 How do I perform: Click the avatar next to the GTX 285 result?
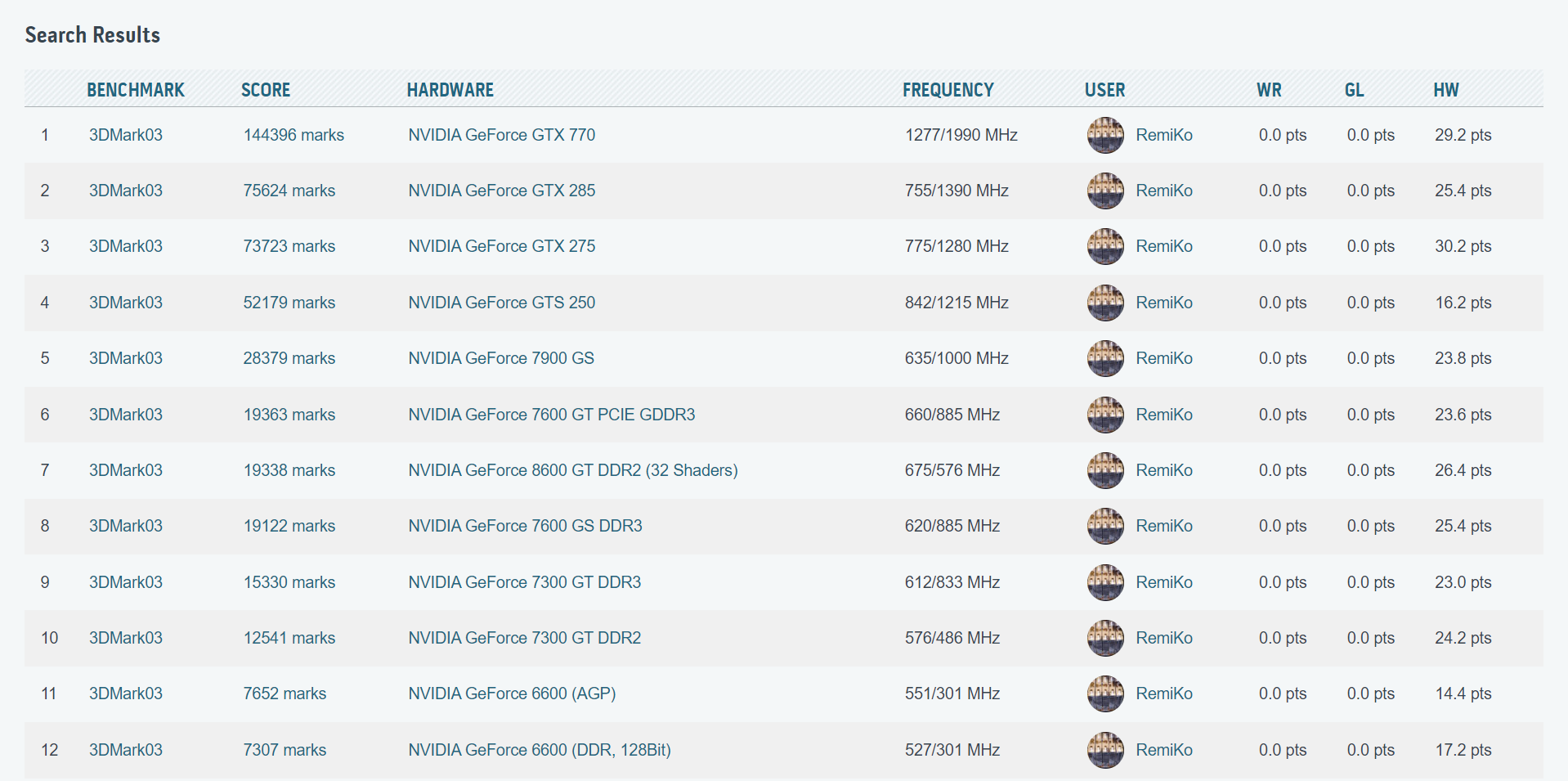pyautogui.click(x=1104, y=191)
